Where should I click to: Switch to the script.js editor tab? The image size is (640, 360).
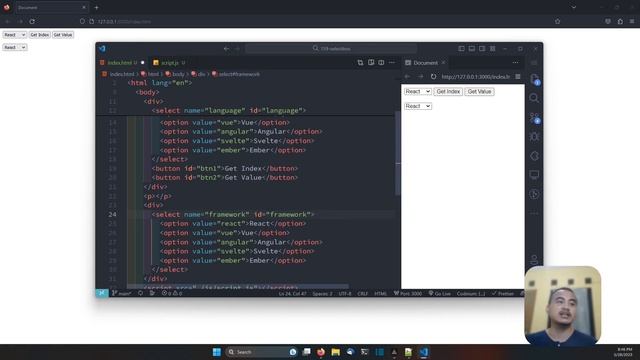click(x=170, y=62)
